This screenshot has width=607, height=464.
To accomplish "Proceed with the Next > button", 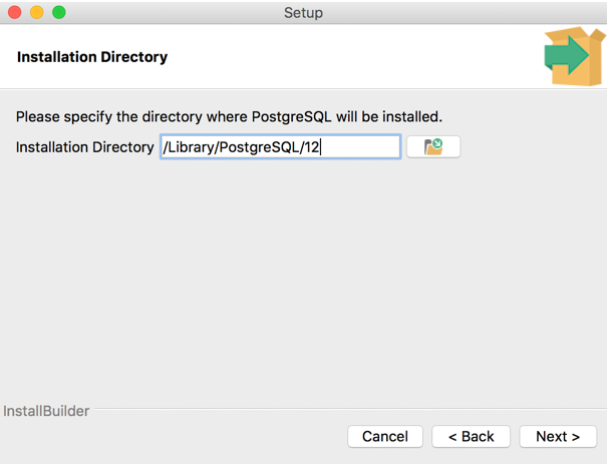I will (557, 436).
